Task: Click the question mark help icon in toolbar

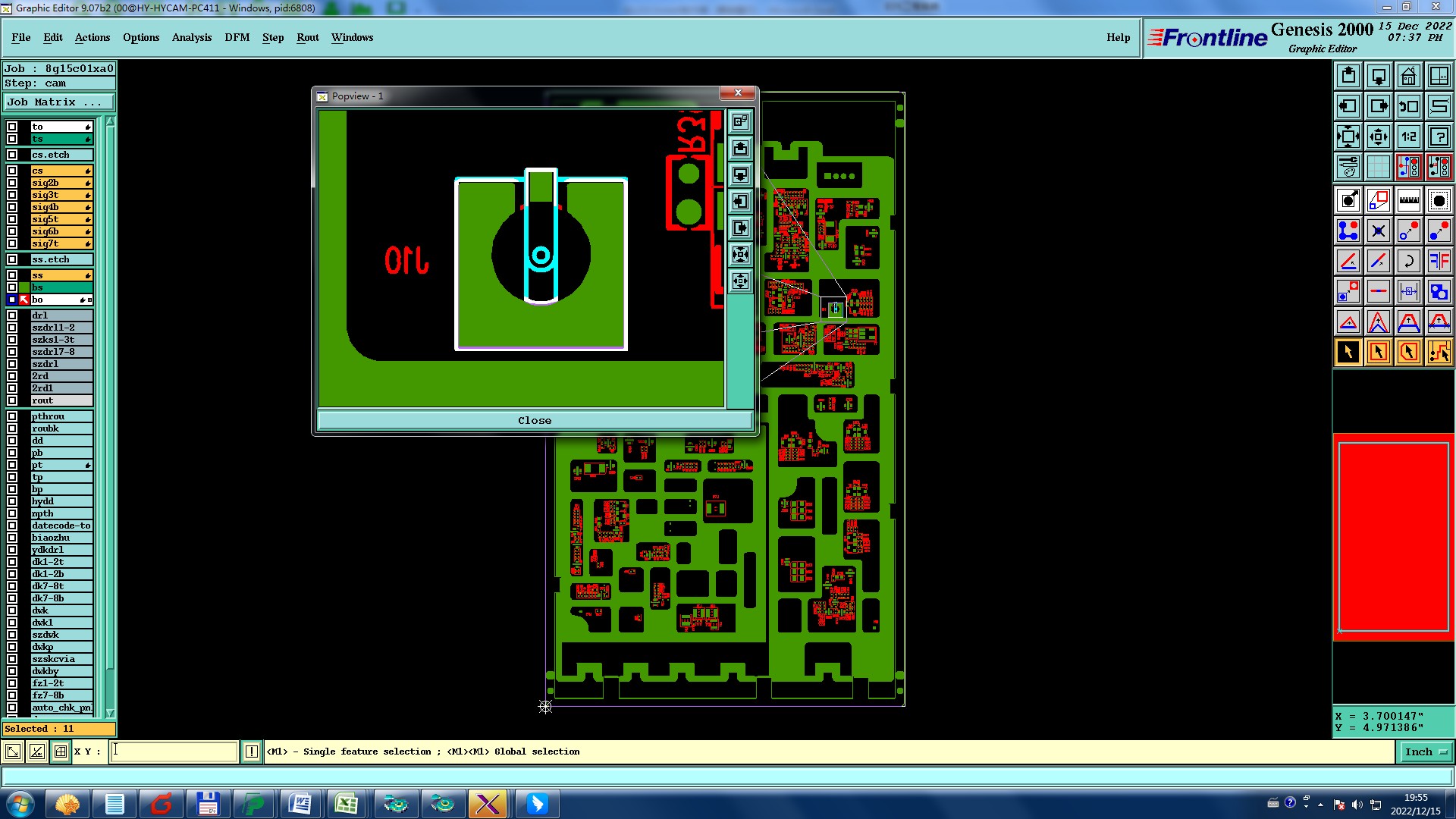Action: 1439,136
